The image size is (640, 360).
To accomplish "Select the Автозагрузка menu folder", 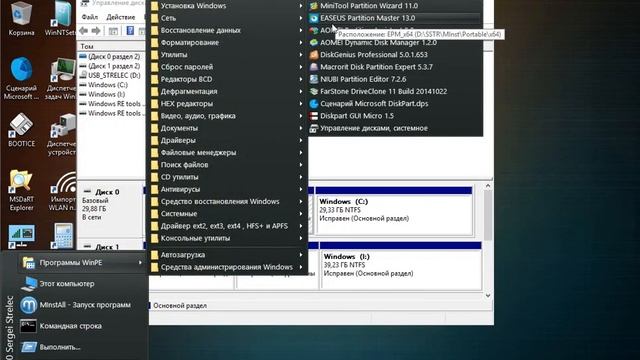I will click(x=228, y=255).
